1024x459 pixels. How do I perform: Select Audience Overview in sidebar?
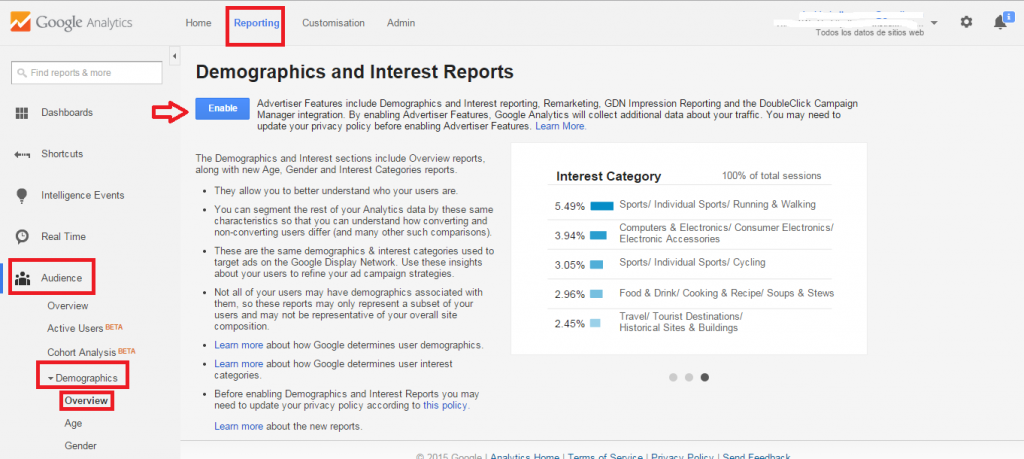pos(67,306)
